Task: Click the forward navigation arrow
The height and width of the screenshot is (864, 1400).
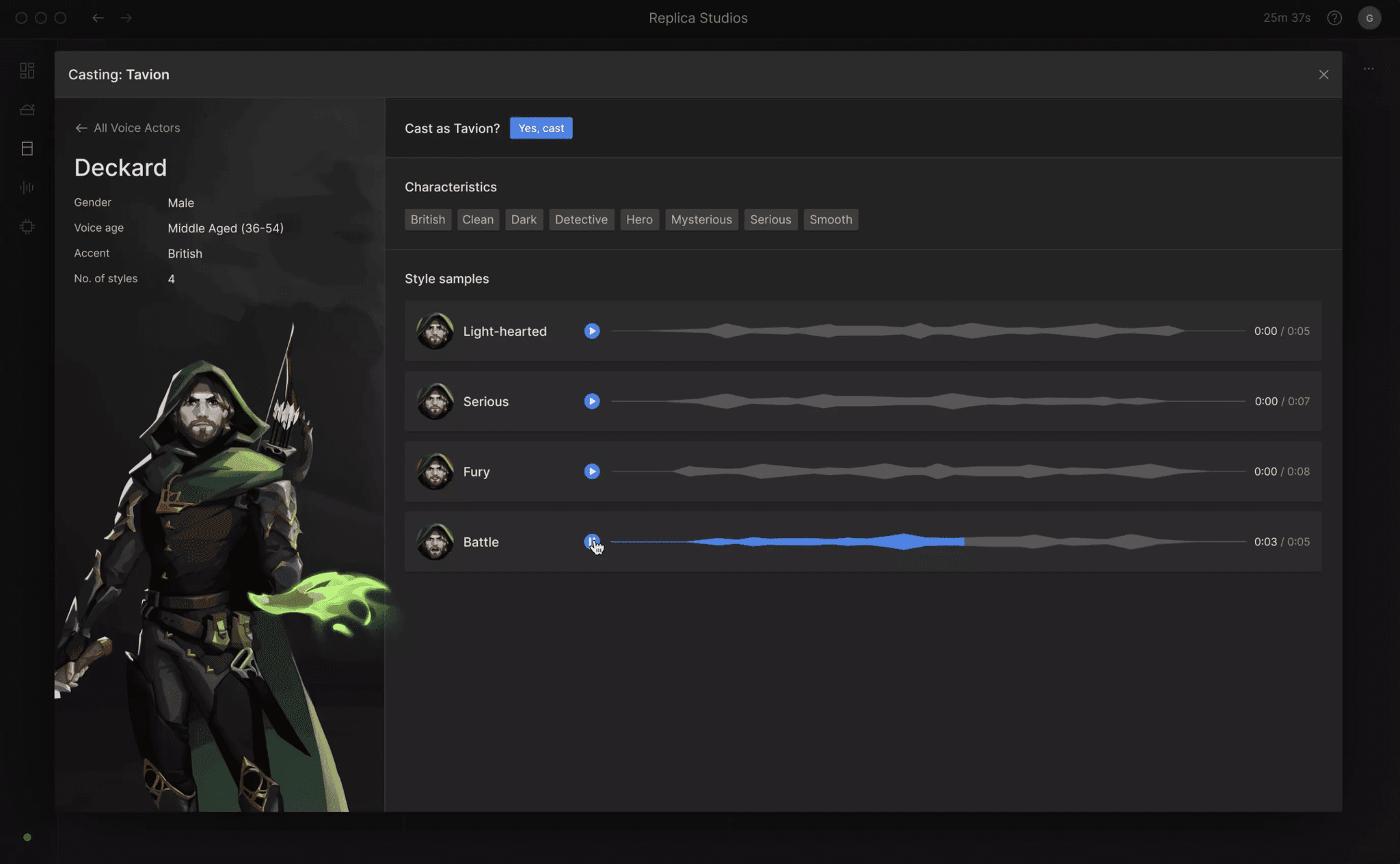Action: tap(126, 18)
